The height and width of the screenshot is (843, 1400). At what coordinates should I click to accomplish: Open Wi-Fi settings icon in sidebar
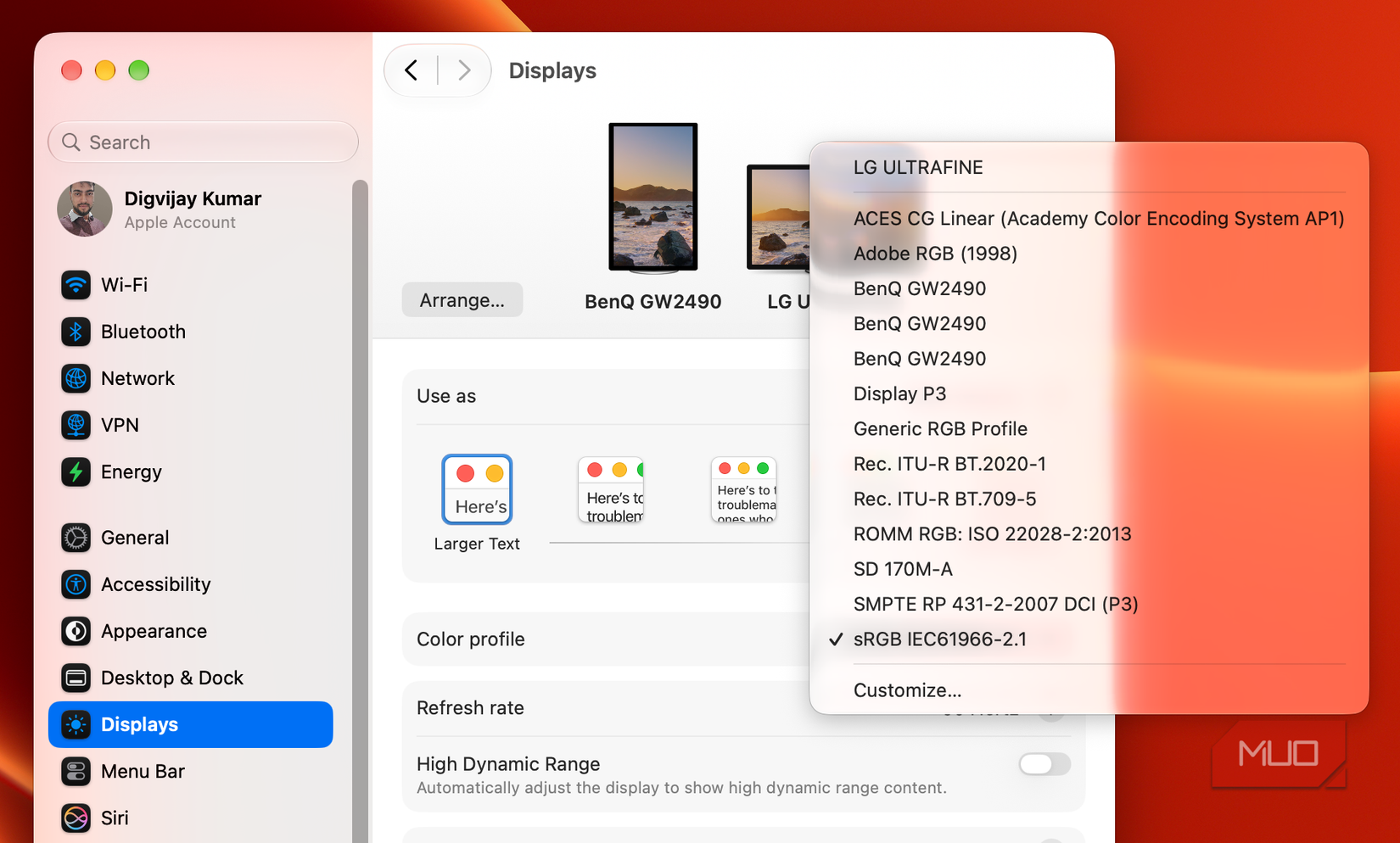coord(76,285)
